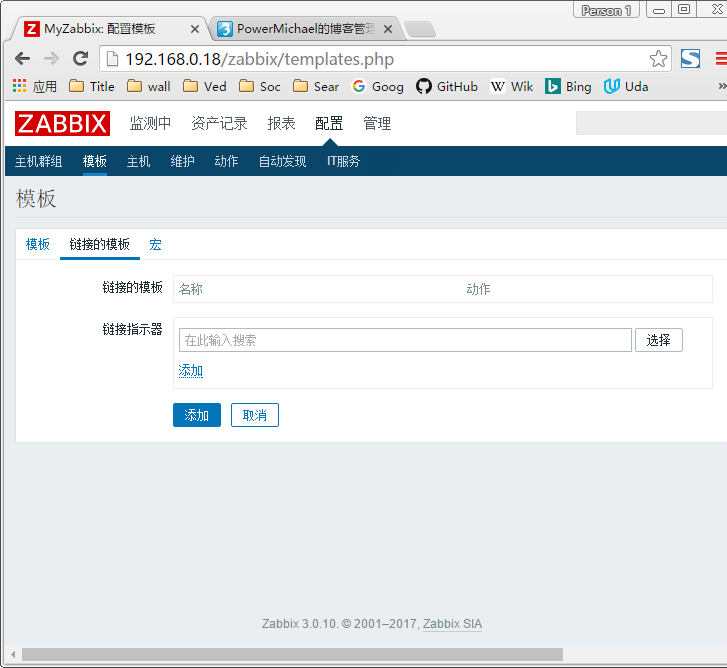Click the 选择 button

(x=658, y=340)
